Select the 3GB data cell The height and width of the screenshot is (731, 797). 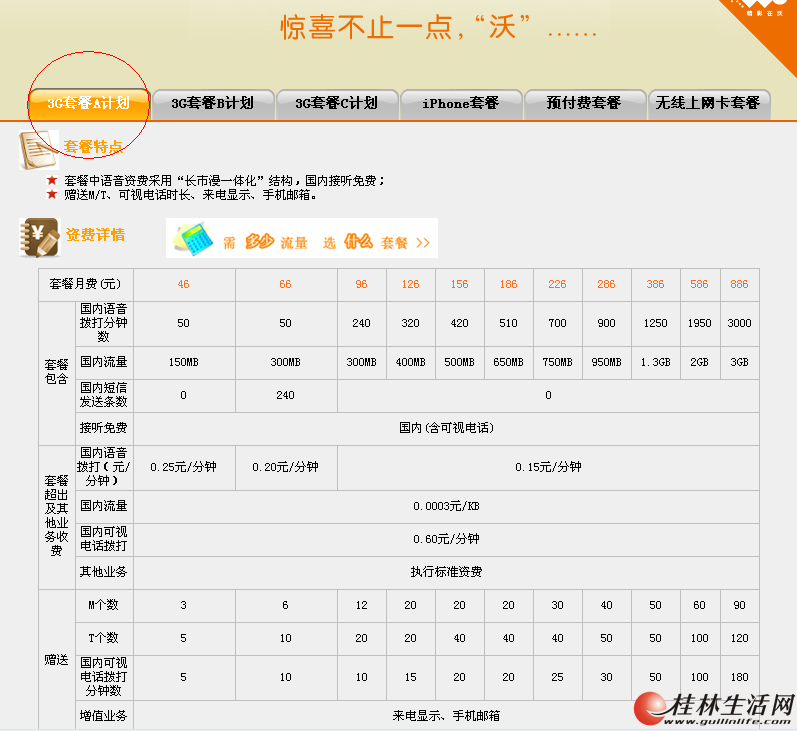(x=740, y=362)
